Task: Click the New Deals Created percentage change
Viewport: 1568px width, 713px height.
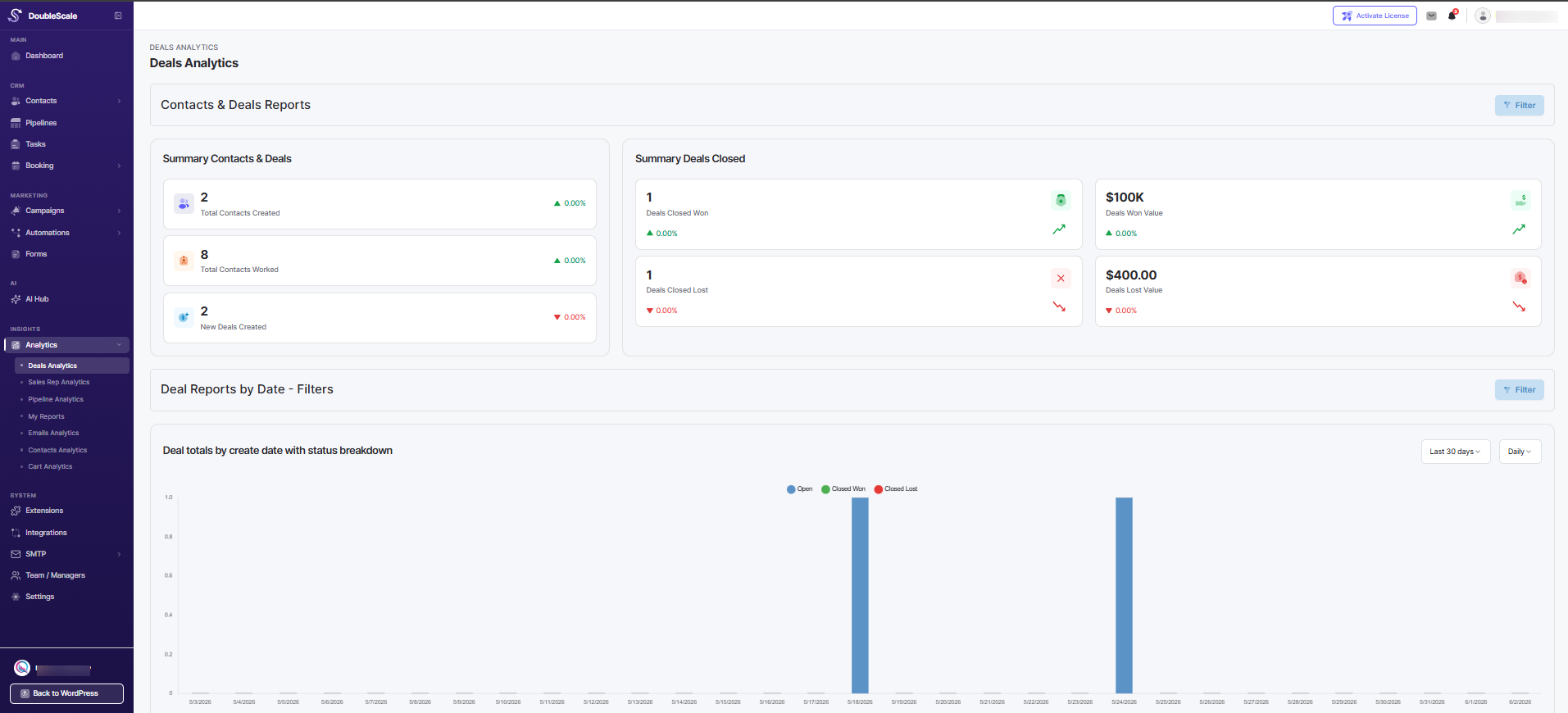Action: coord(570,317)
